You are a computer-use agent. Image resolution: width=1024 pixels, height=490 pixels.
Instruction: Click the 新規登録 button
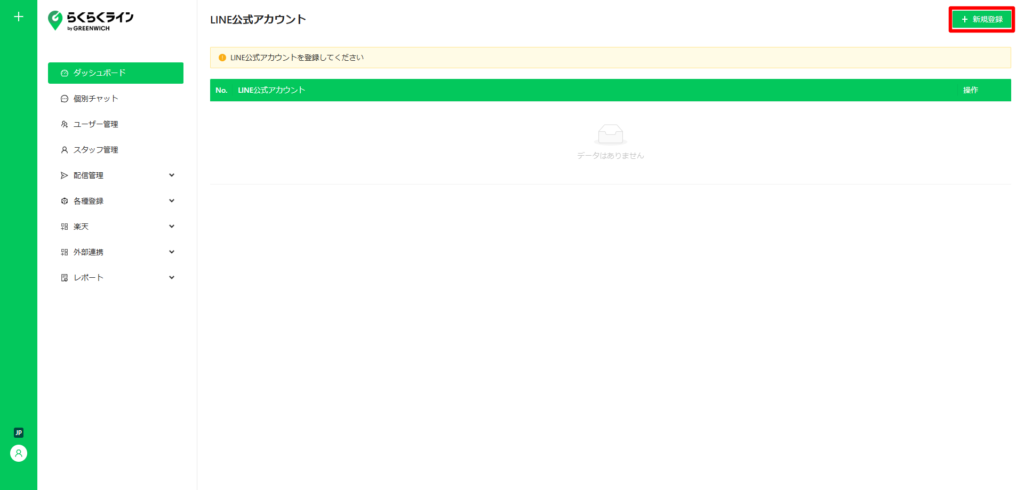click(982, 20)
